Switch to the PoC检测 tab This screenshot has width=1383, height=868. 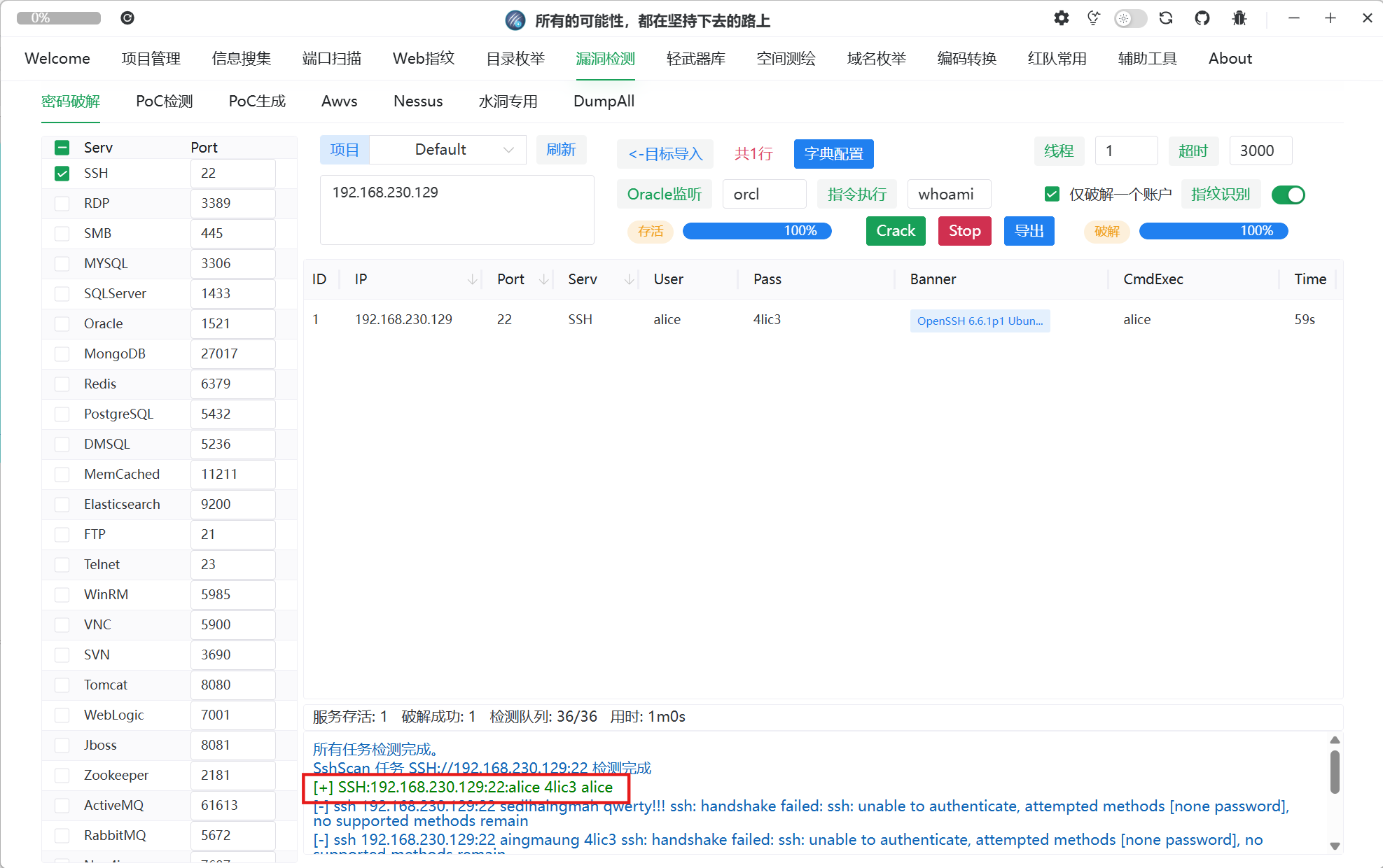164,101
